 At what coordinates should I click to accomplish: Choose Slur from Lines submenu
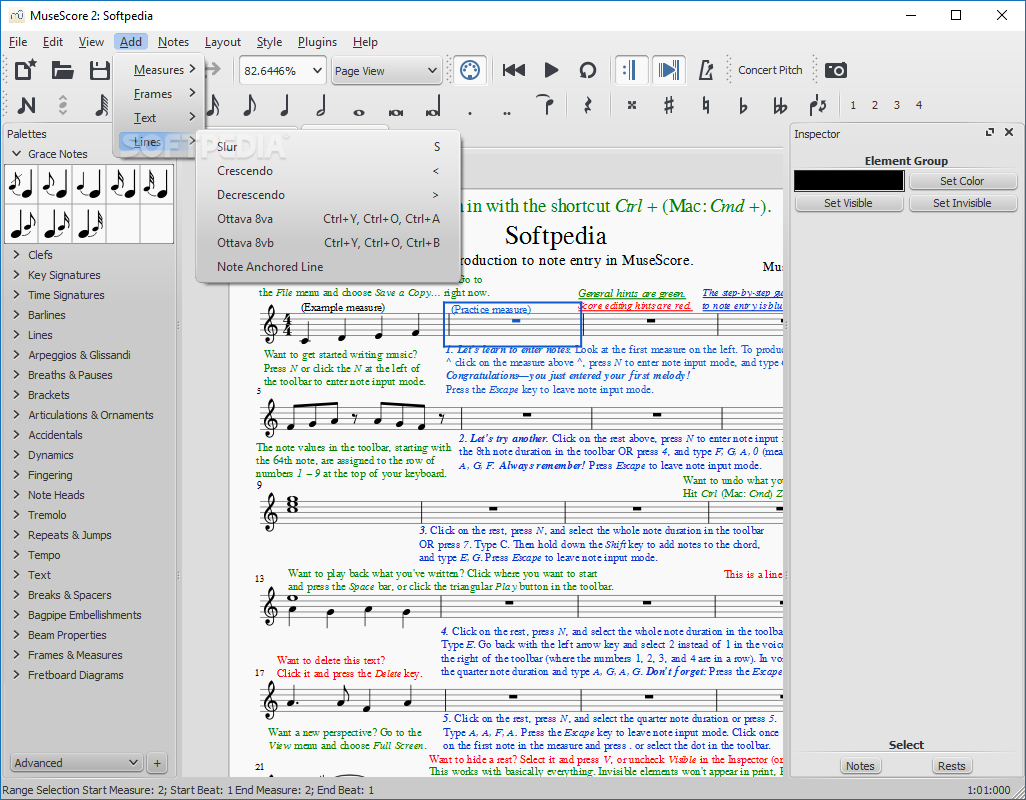click(x=328, y=147)
